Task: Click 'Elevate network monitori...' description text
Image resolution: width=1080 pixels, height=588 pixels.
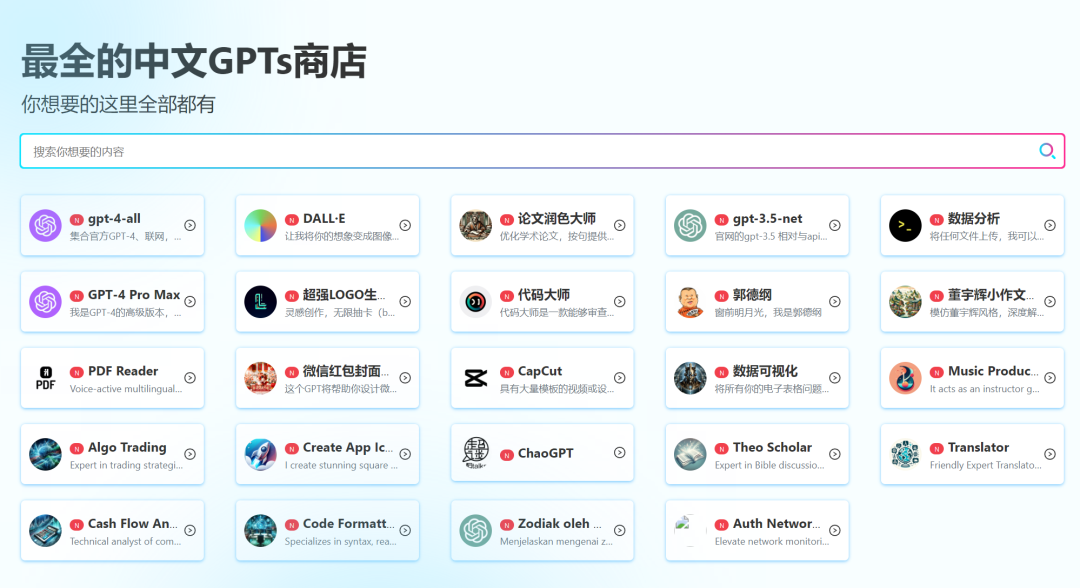Action: (772, 542)
